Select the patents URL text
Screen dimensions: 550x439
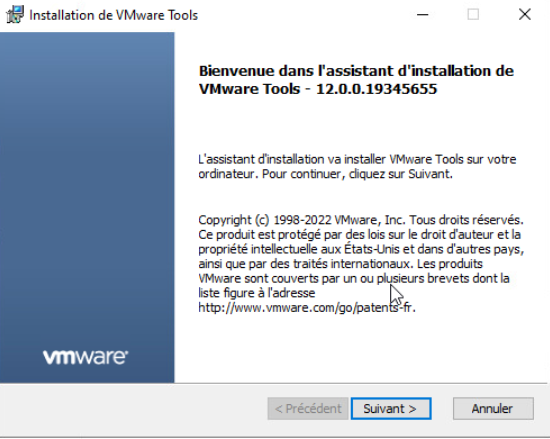pos(307,308)
